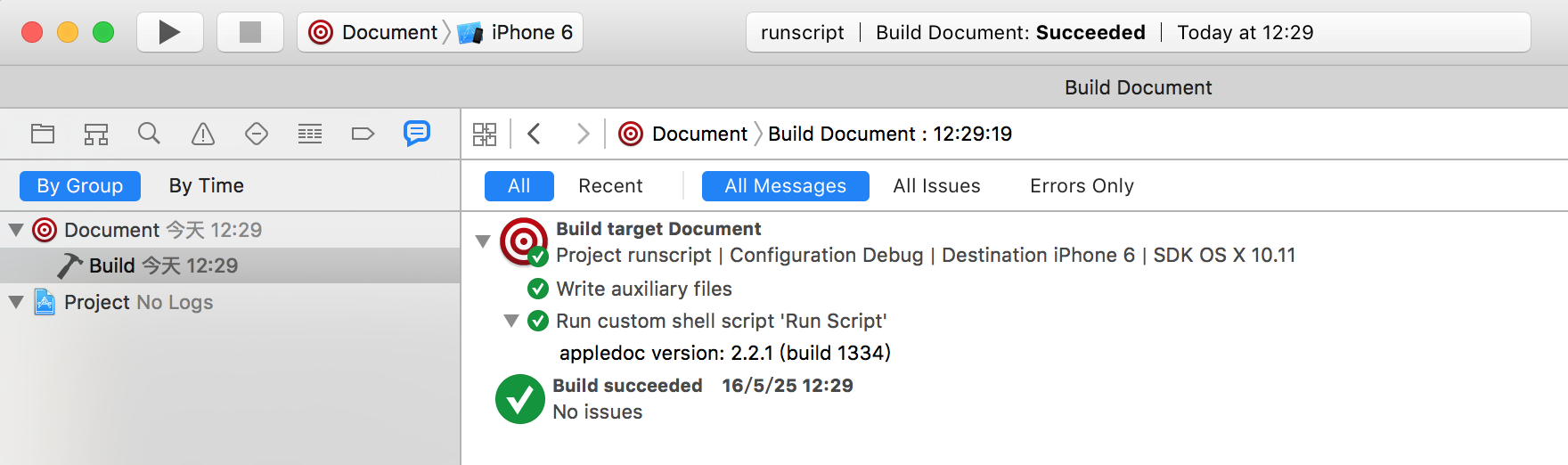Click the green check beside Write auxiliary files
Image resolution: width=1568 pixels, height=465 pixels.
click(x=538, y=289)
